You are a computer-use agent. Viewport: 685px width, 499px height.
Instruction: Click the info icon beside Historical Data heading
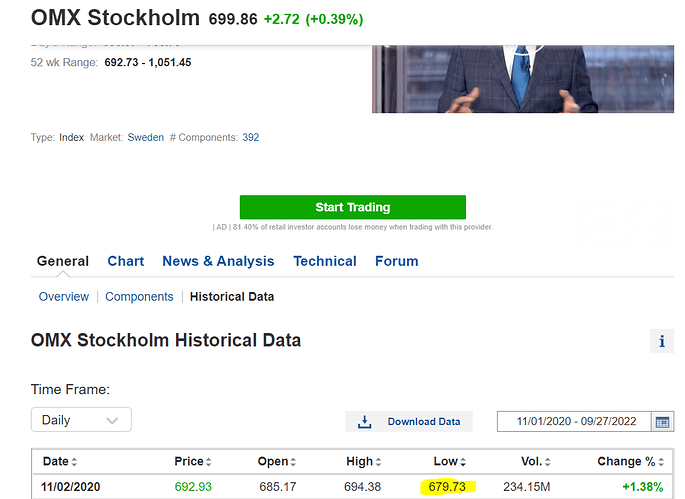tap(661, 341)
